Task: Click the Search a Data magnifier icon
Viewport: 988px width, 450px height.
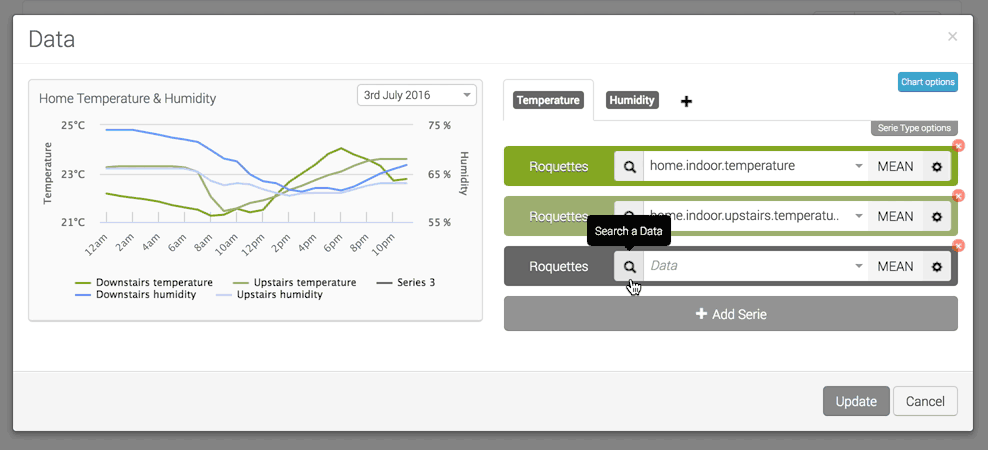Action: 629,267
